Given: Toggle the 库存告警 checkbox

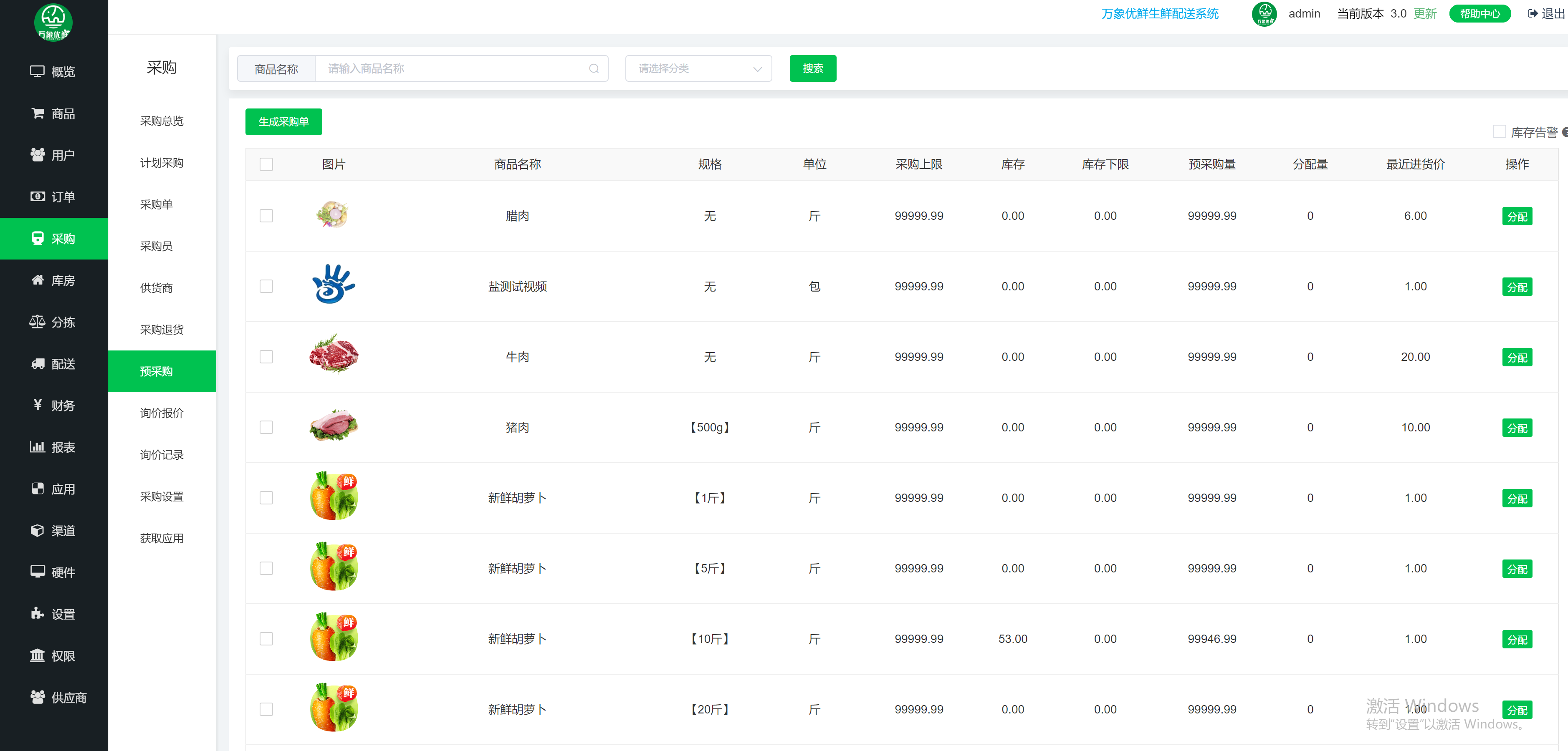Looking at the screenshot, I should point(1499,132).
